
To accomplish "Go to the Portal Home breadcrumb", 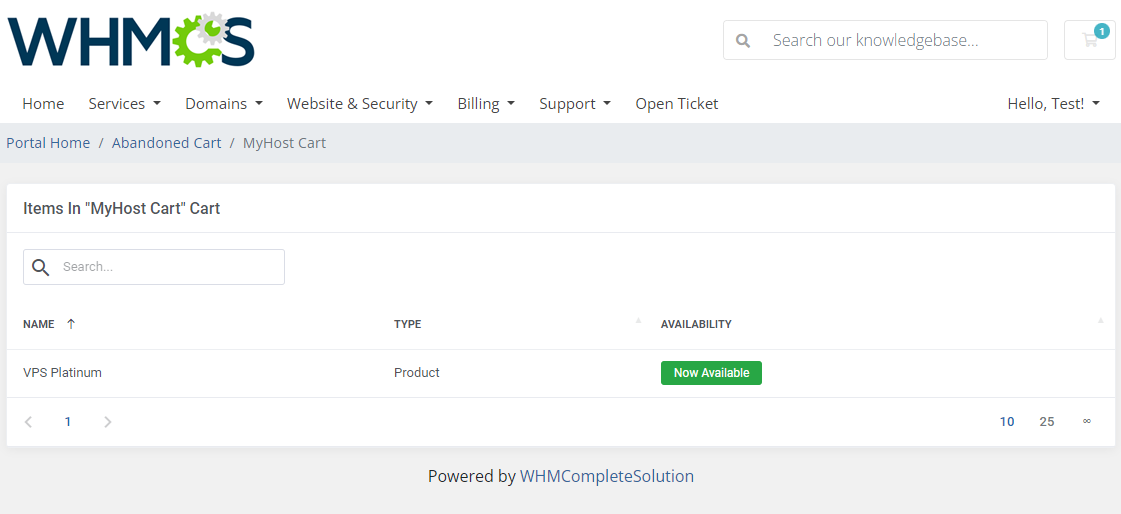I will click(48, 143).
